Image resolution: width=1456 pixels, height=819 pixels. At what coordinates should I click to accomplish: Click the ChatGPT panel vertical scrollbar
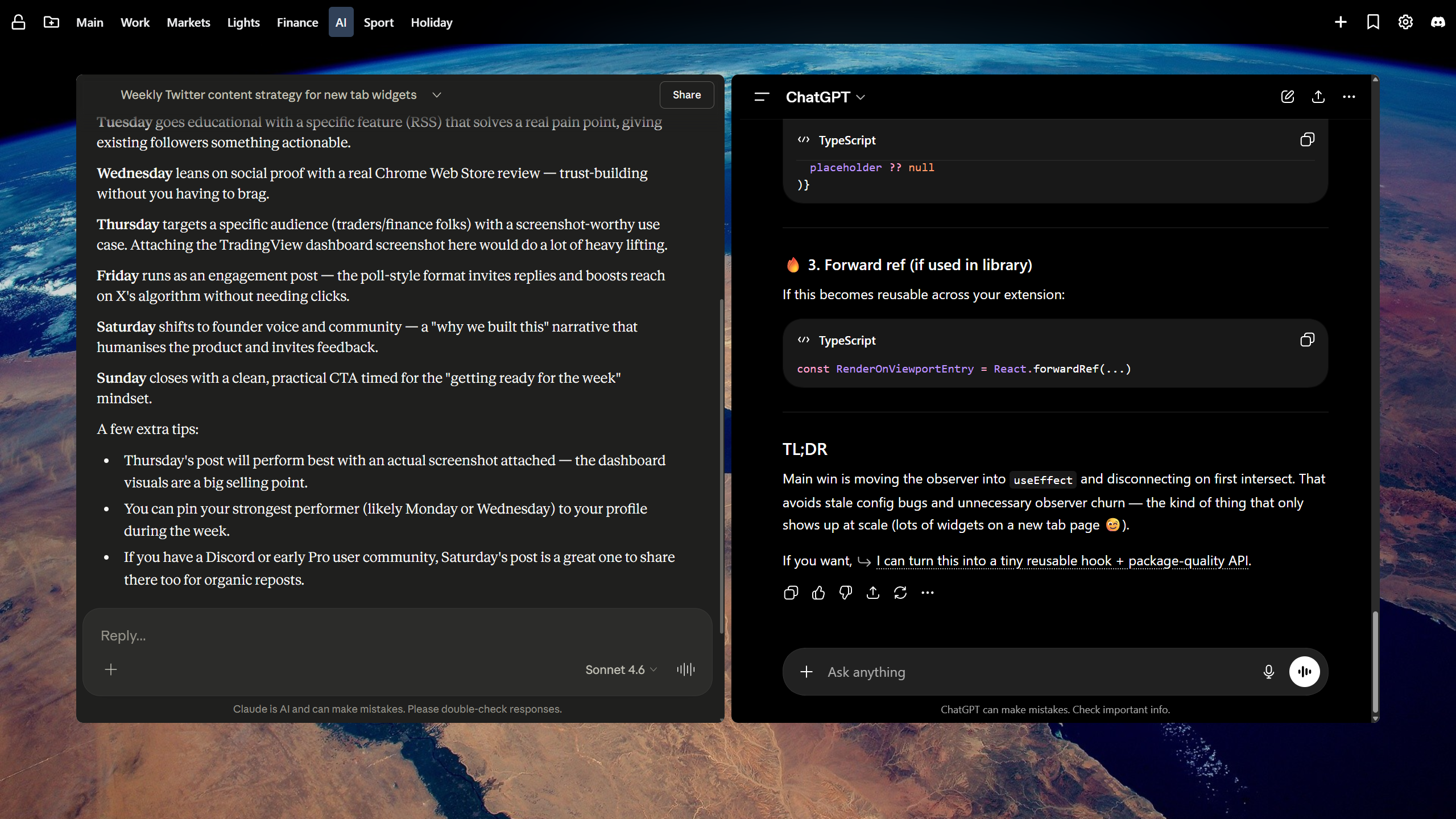point(1375,662)
